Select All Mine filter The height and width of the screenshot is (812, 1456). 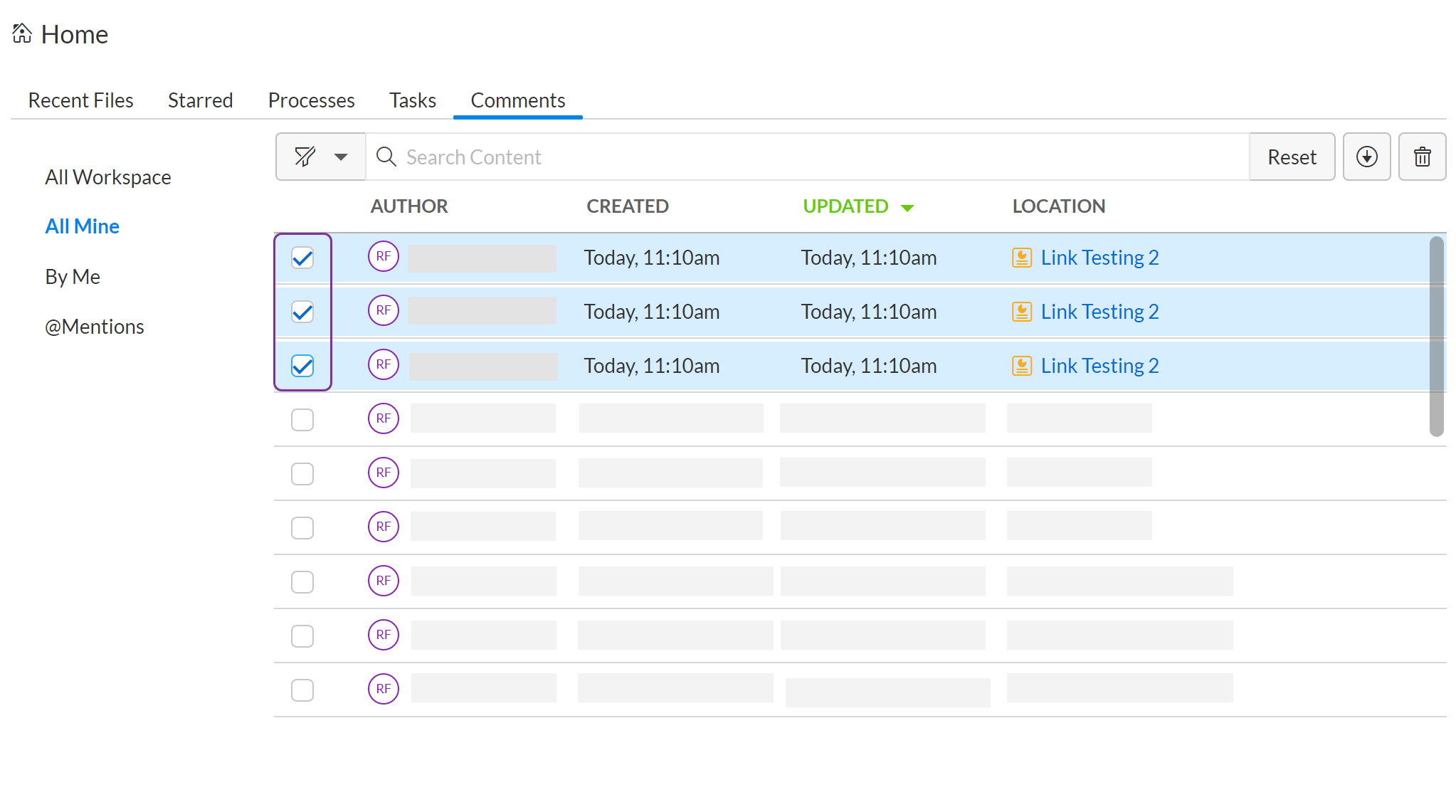pyautogui.click(x=82, y=226)
